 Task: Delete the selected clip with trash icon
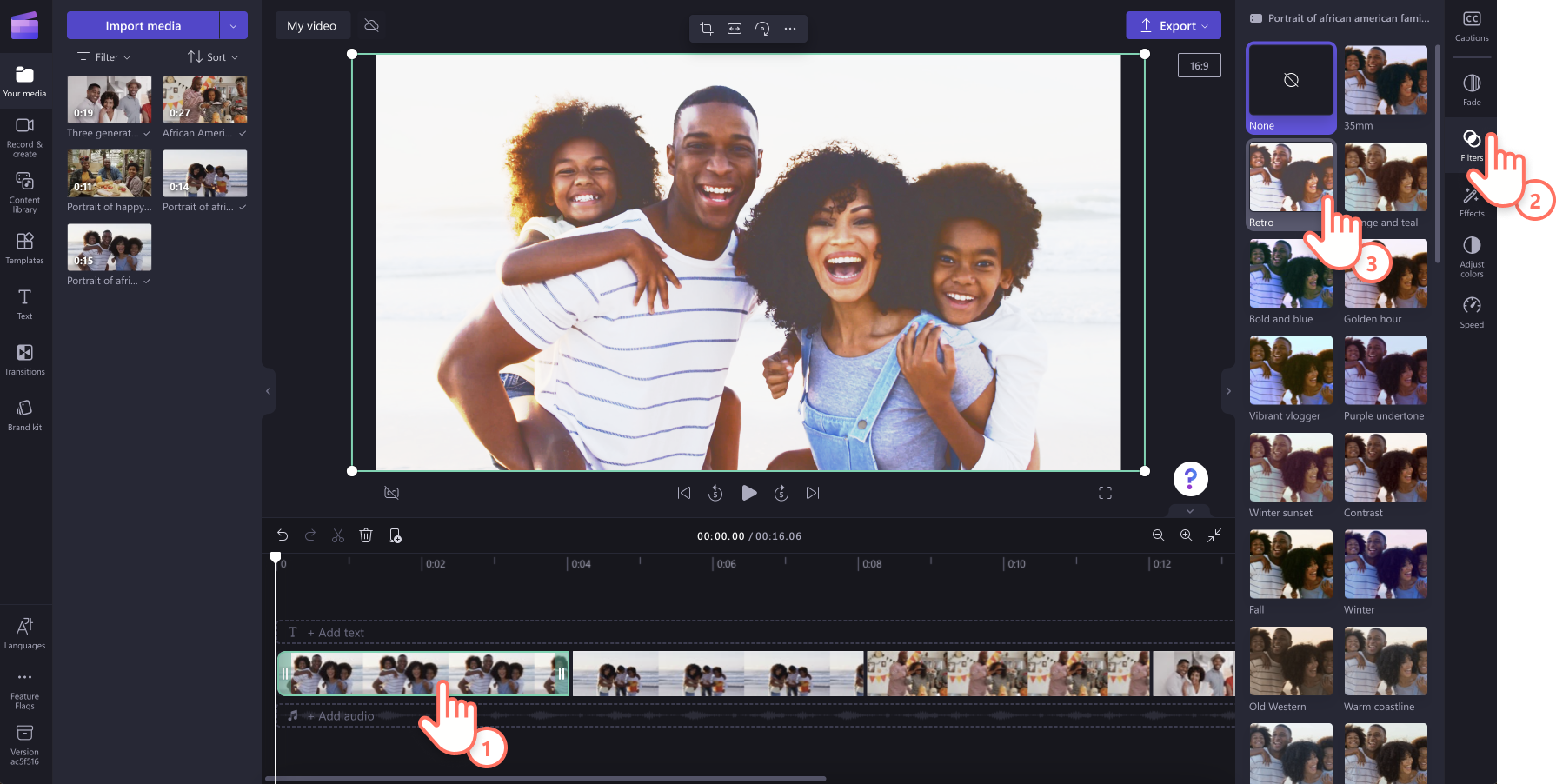point(366,535)
